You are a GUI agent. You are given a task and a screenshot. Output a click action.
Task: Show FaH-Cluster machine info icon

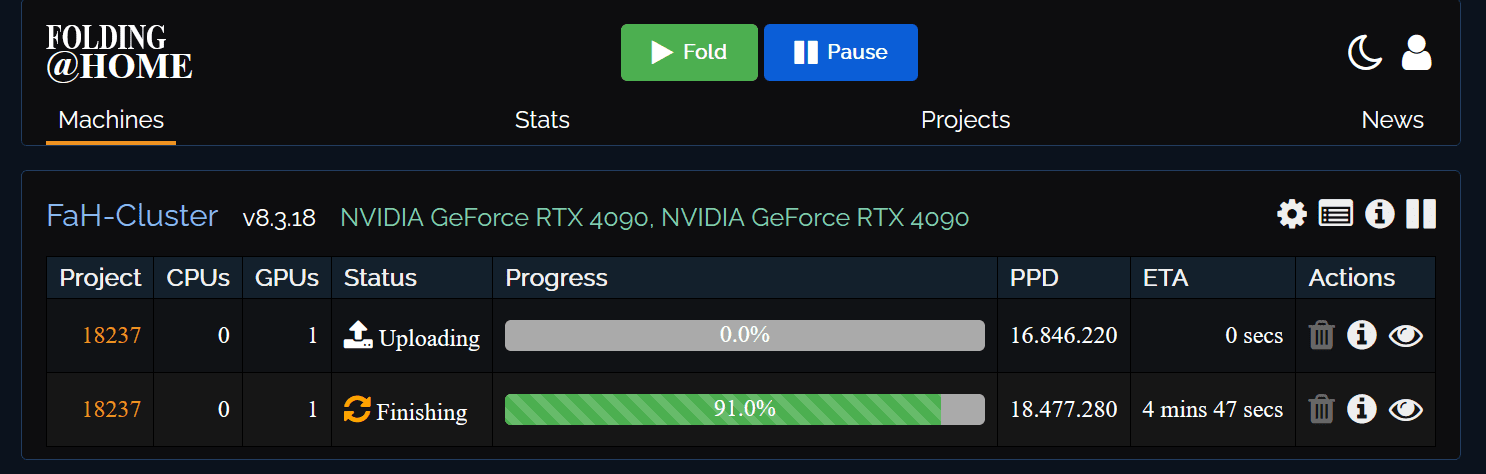point(1379,214)
